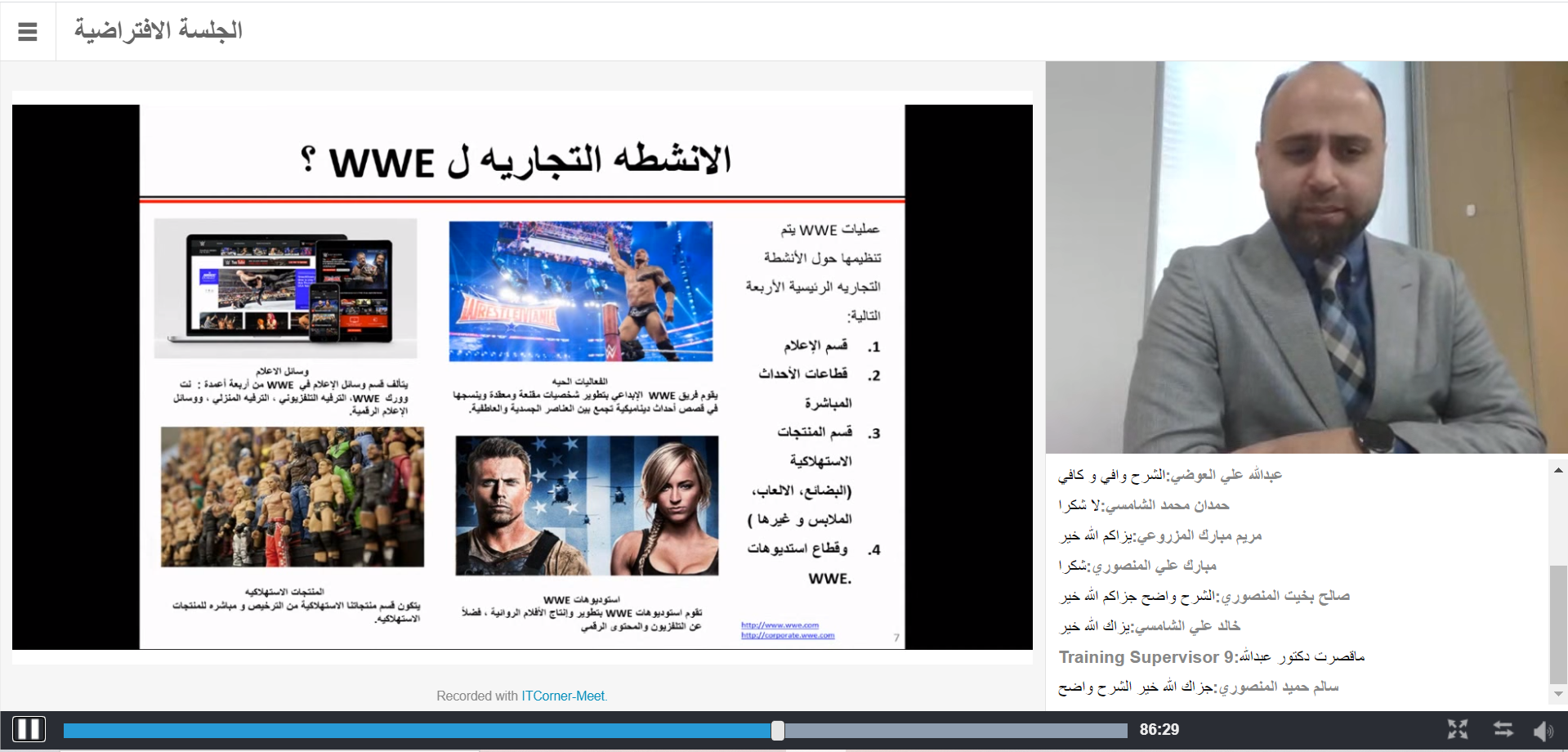Click the WWE action figures image
The image size is (1568, 752).
293,497
